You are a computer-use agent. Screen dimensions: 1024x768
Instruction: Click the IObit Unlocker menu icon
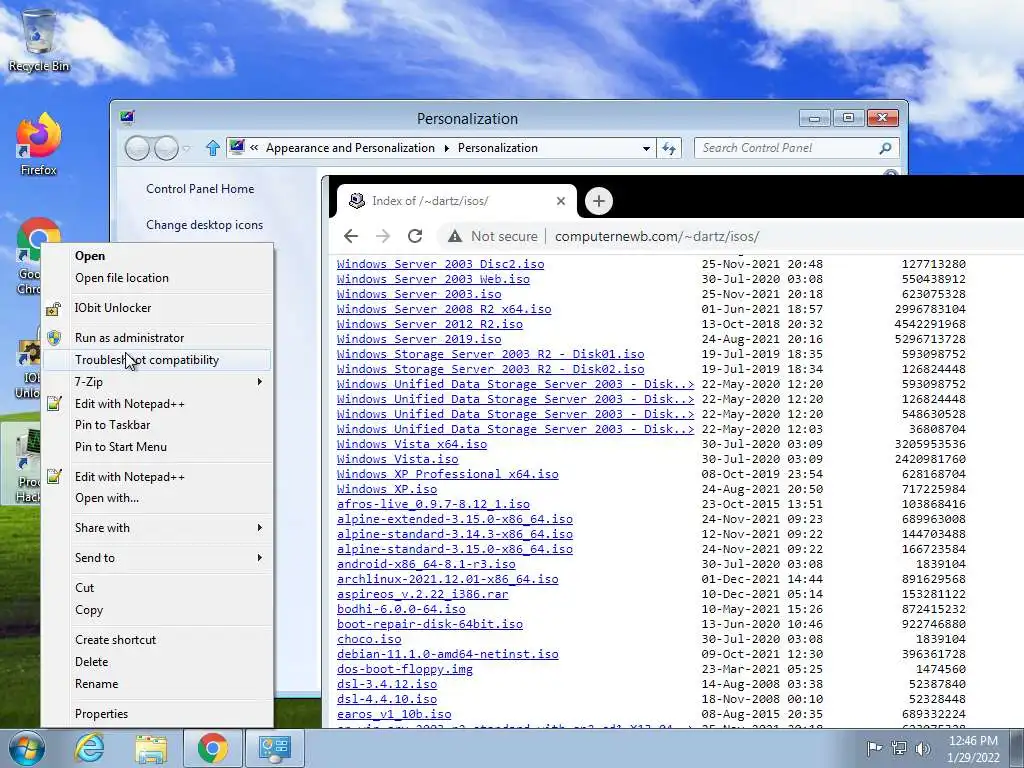[x=54, y=308]
